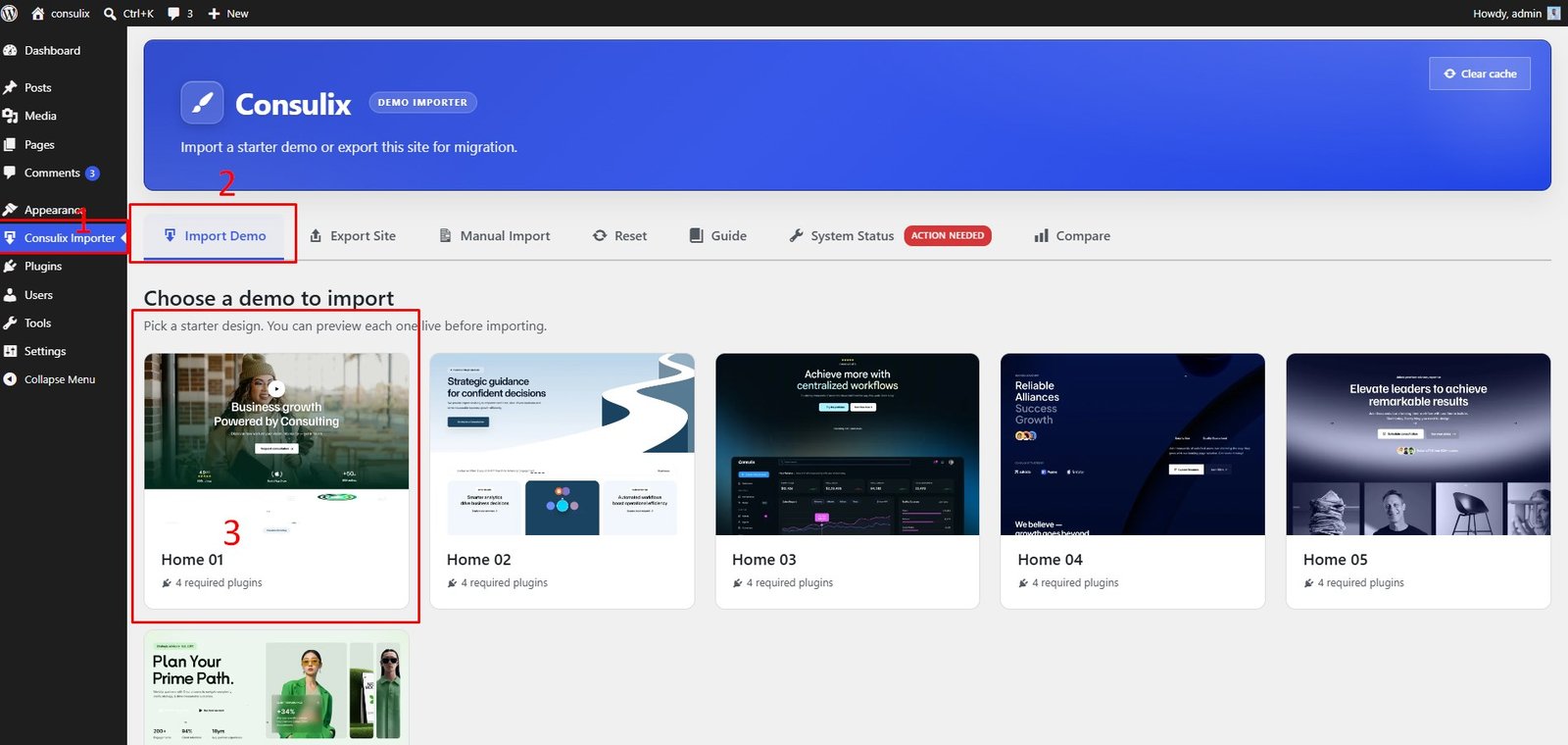Click the WordPress logo icon
The height and width of the screenshot is (745, 1568).
[10, 14]
